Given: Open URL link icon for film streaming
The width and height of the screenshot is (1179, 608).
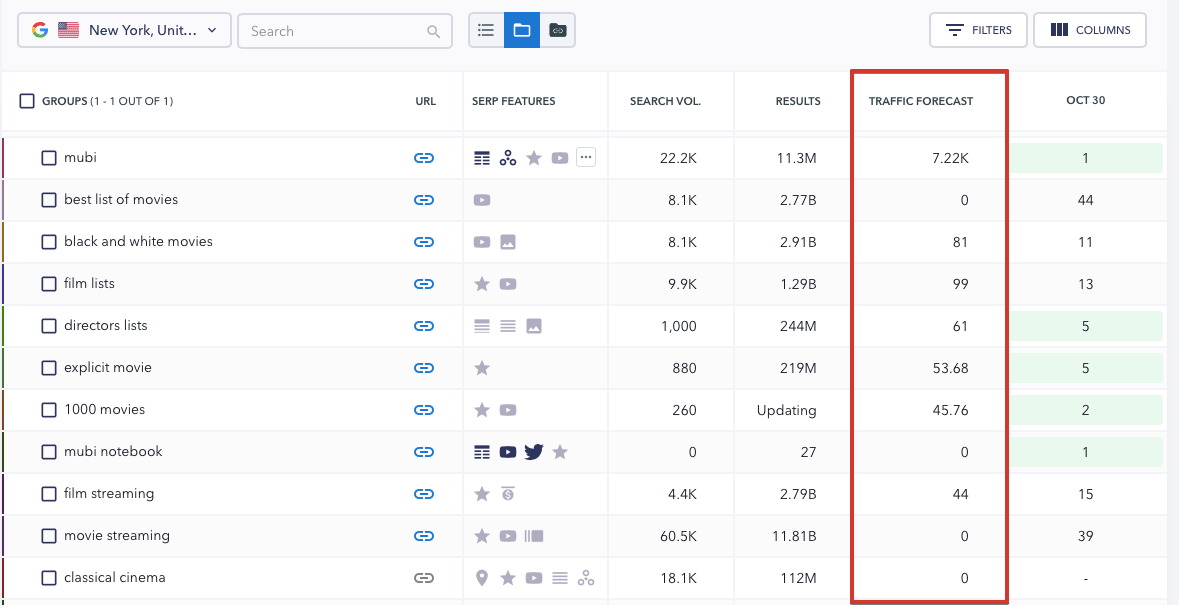Looking at the screenshot, I should pyautogui.click(x=424, y=495).
